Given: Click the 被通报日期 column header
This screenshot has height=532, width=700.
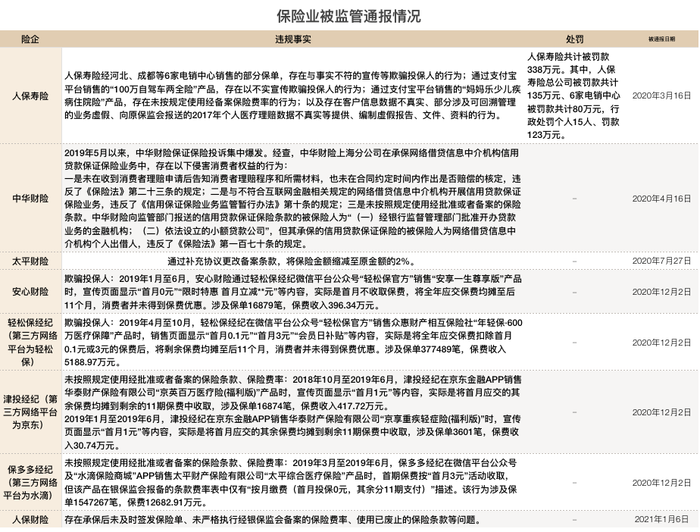Looking at the screenshot, I should tap(662, 39).
